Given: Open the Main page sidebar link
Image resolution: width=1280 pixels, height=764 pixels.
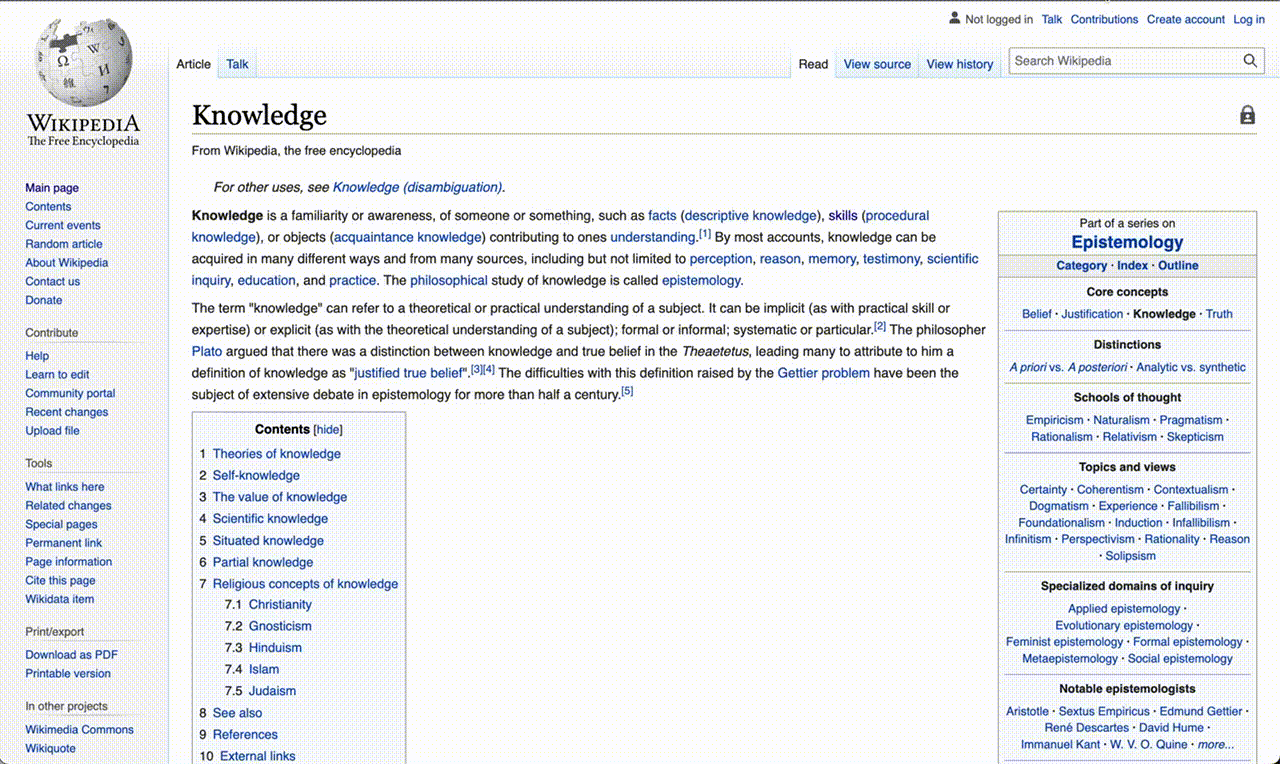Looking at the screenshot, I should (x=52, y=188).
